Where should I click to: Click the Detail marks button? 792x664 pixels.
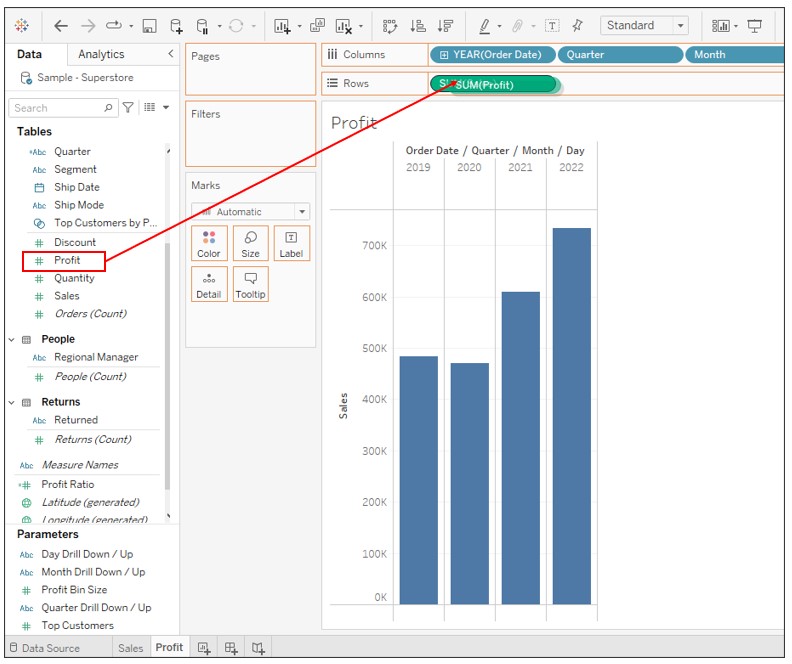pos(209,284)
